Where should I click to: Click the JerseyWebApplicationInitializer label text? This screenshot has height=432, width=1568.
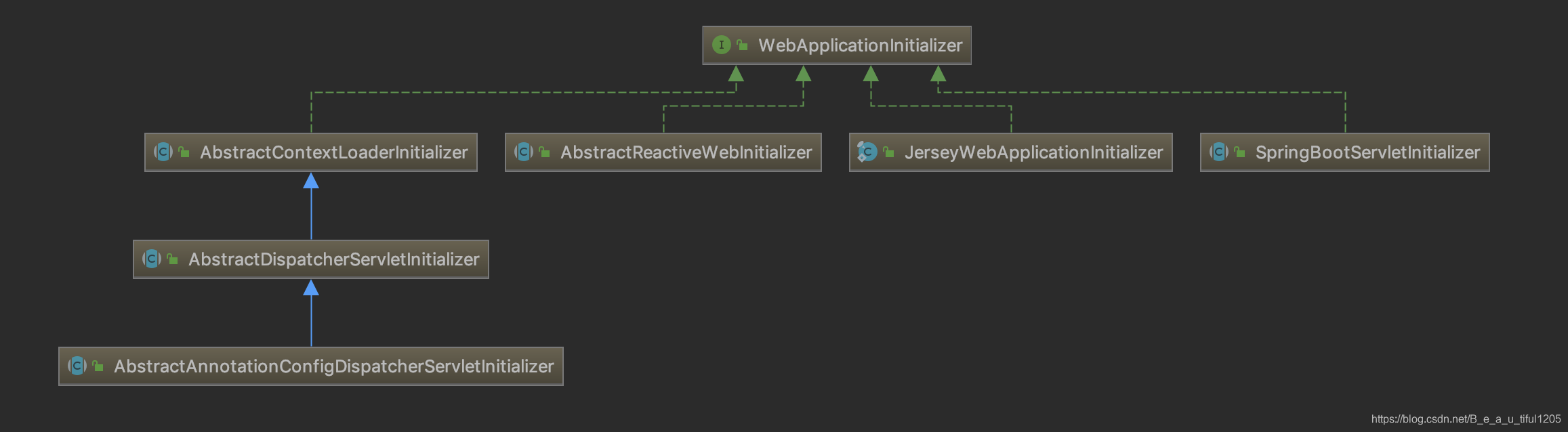(x=1034, y=152)
